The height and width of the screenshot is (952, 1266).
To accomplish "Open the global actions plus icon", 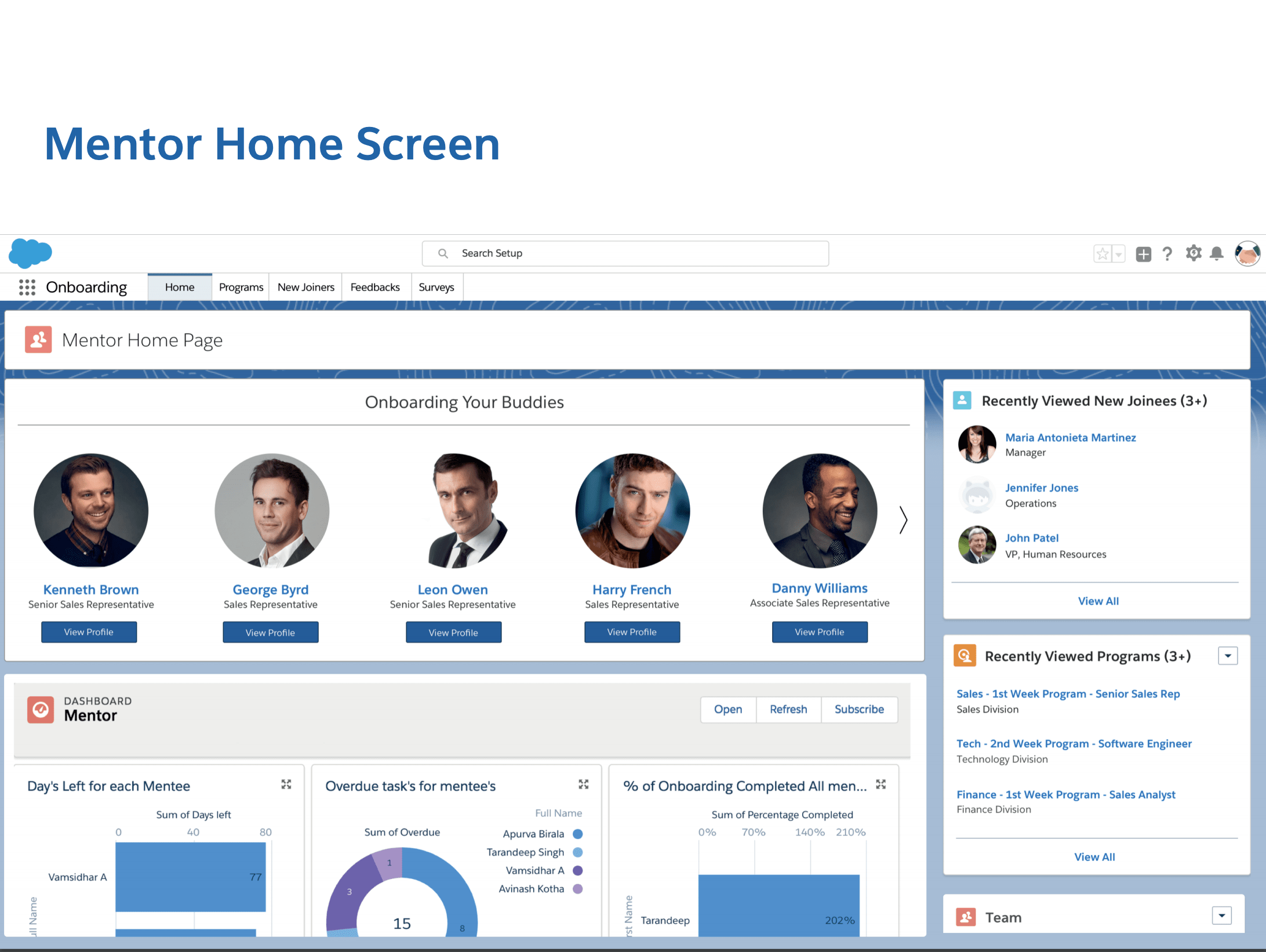I will (1143, 254).
